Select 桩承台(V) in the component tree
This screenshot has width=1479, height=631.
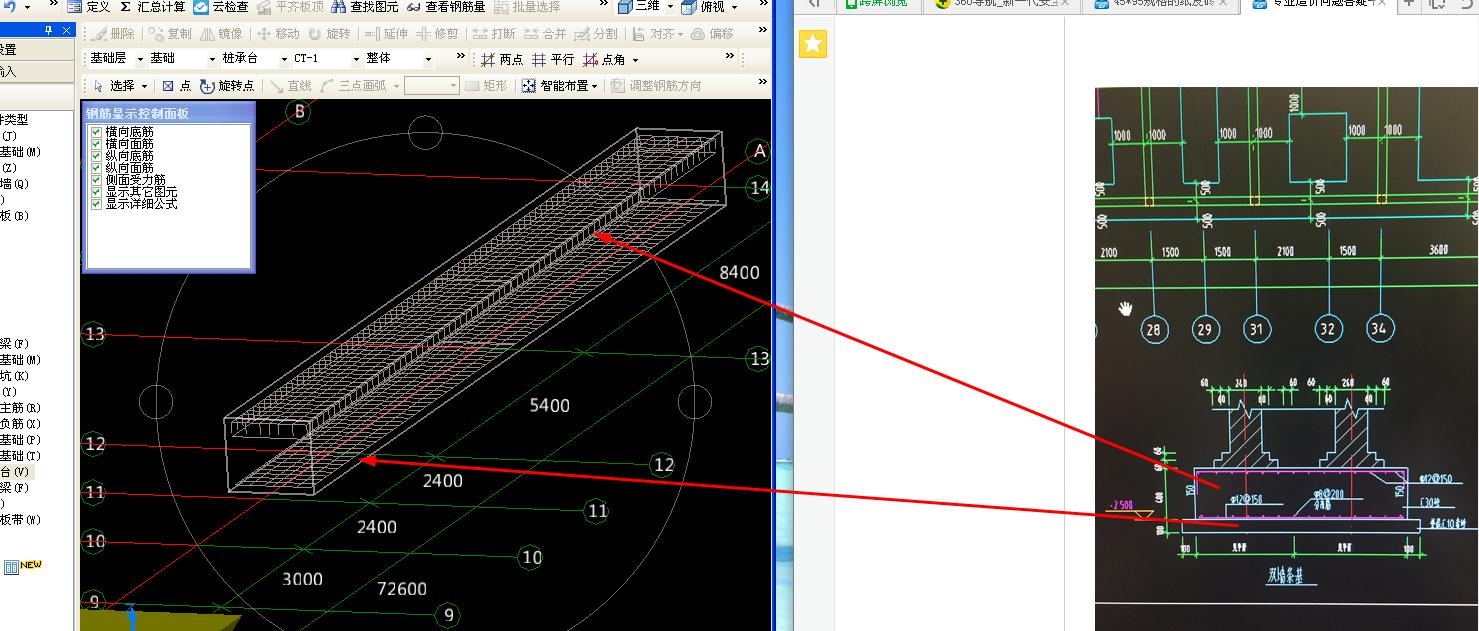click(15, 471)
